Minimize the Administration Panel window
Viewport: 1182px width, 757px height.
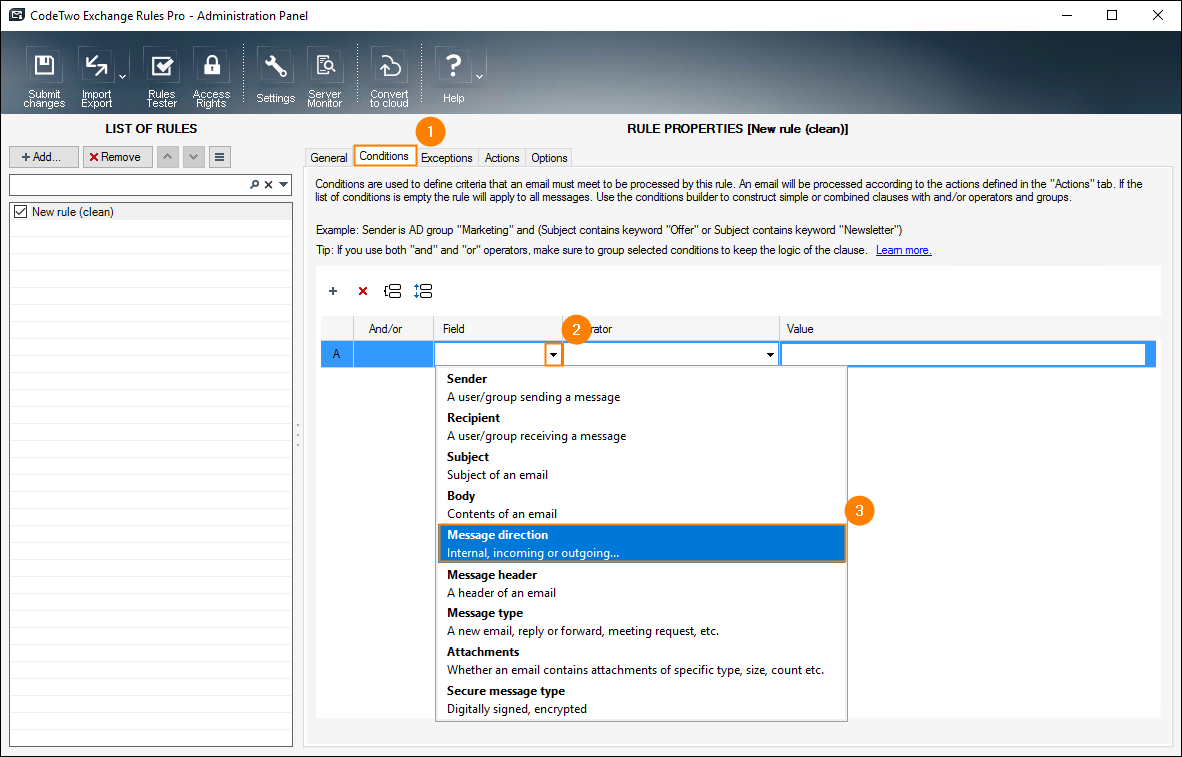pos(1066,15)
